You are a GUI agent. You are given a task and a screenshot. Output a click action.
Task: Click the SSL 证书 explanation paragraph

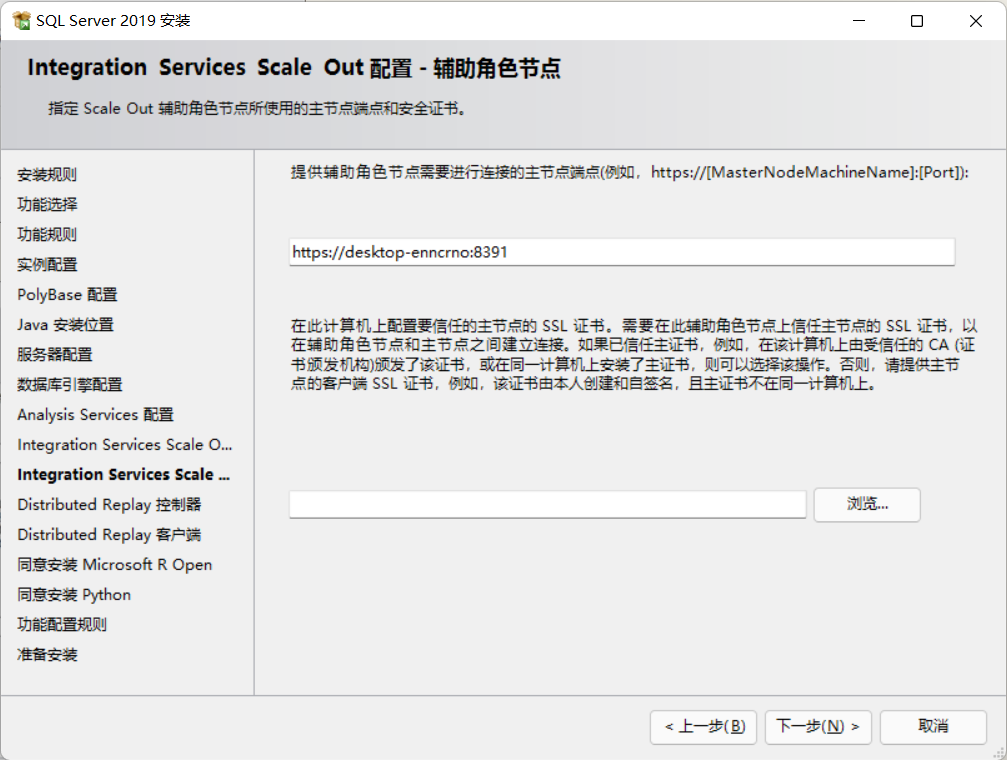[633, 355]
